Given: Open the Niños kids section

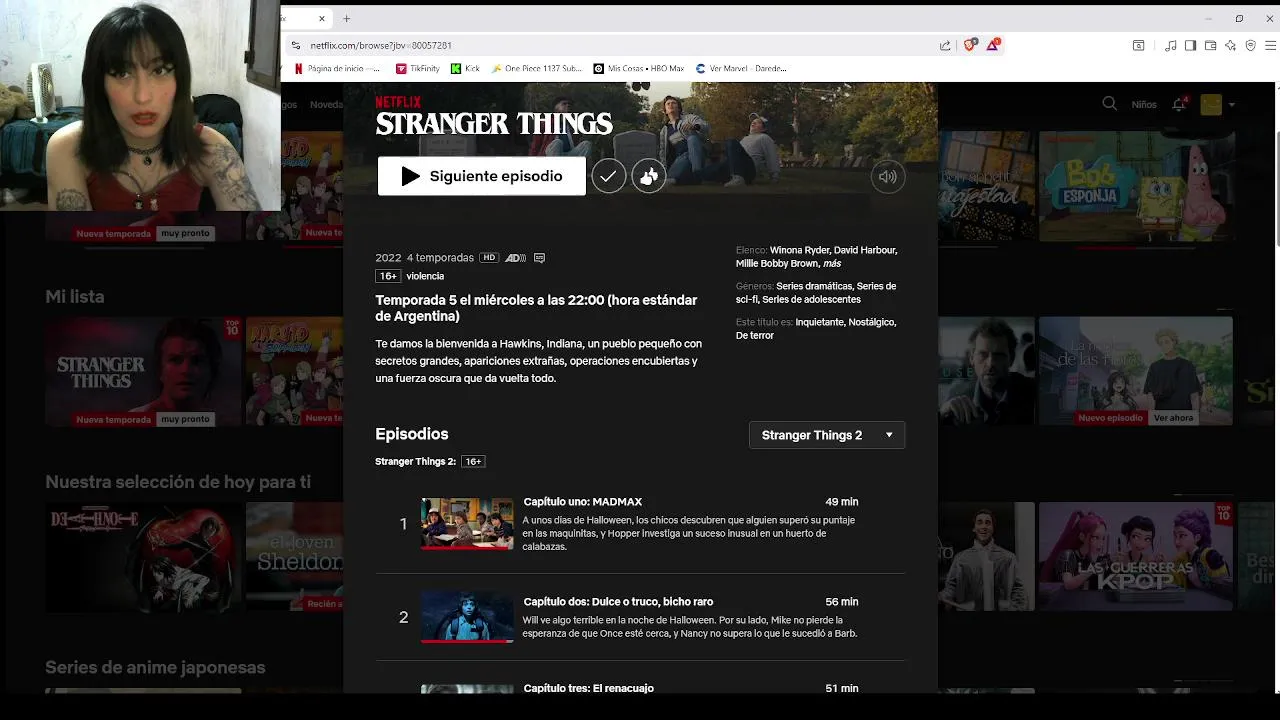Looking at the screenshot, I should tap(1144, 105).
